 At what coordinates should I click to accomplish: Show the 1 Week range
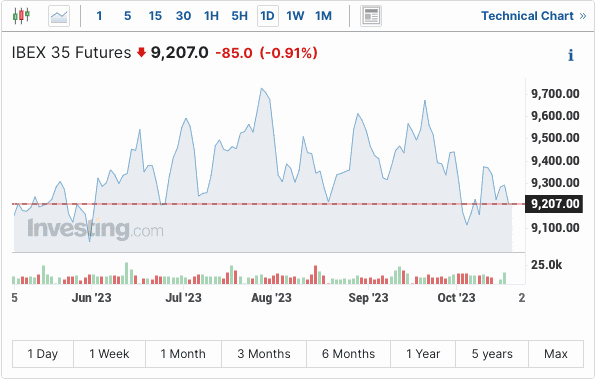click(109, 354)
